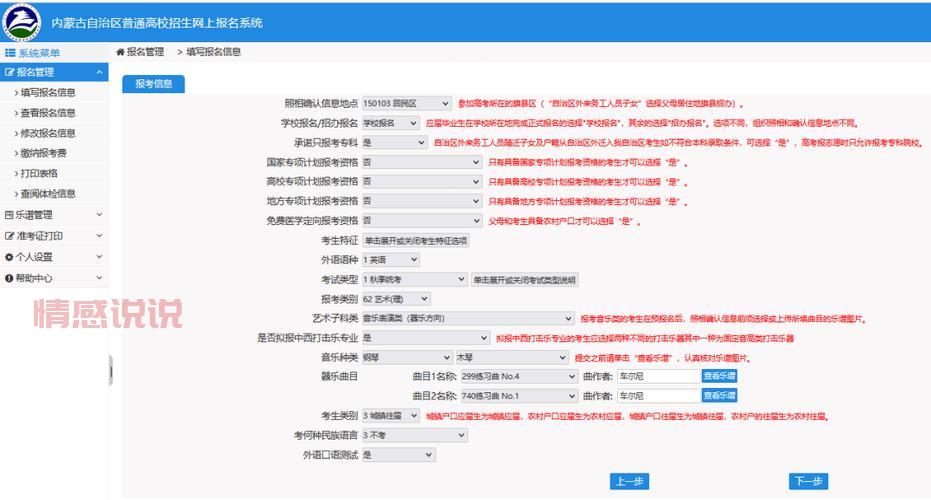Open the 高校专项计划报考资格 dropdown

tap(422, 182)
